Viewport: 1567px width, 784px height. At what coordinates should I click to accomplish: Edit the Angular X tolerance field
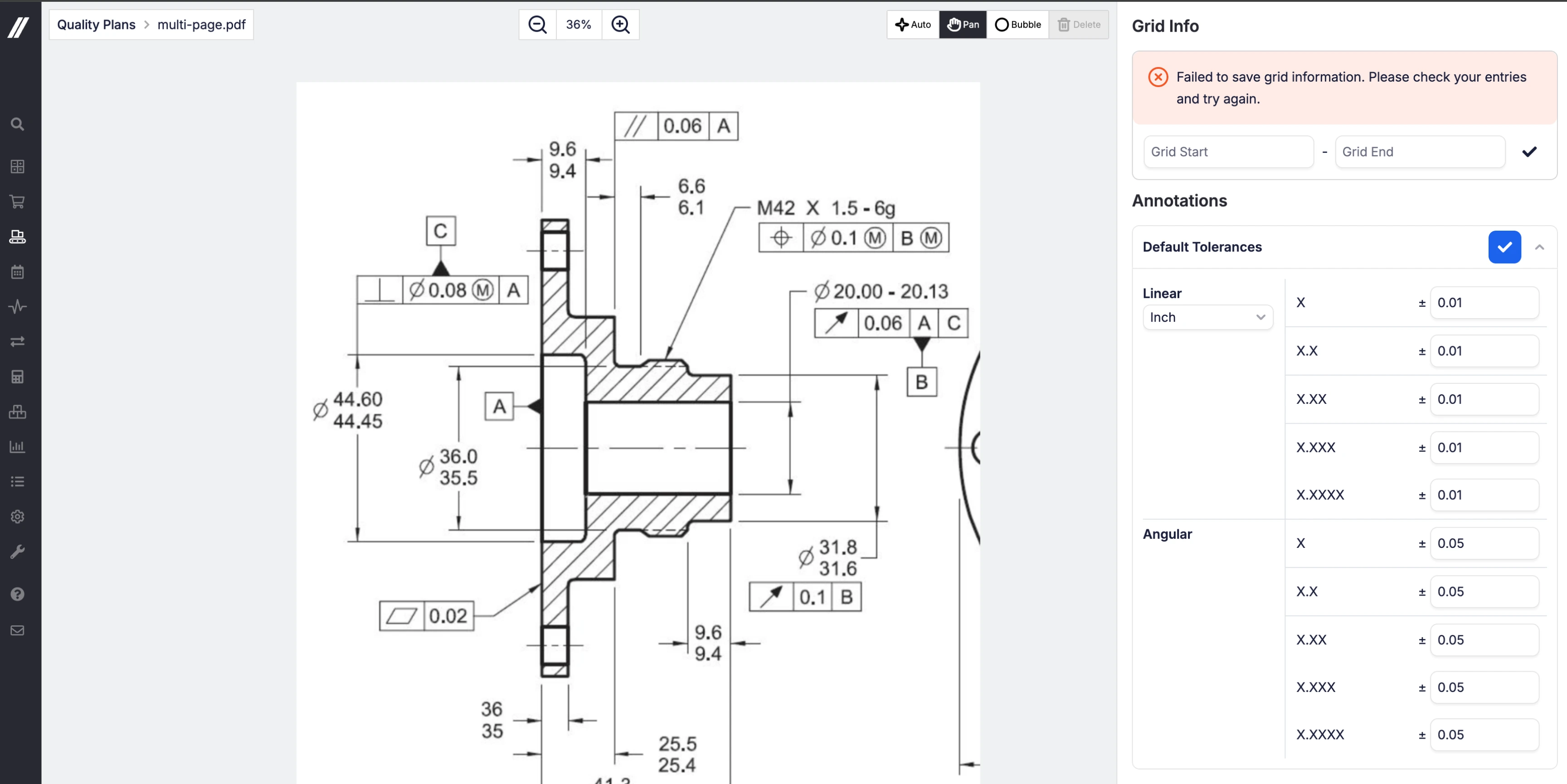[x=1484, y=544]
